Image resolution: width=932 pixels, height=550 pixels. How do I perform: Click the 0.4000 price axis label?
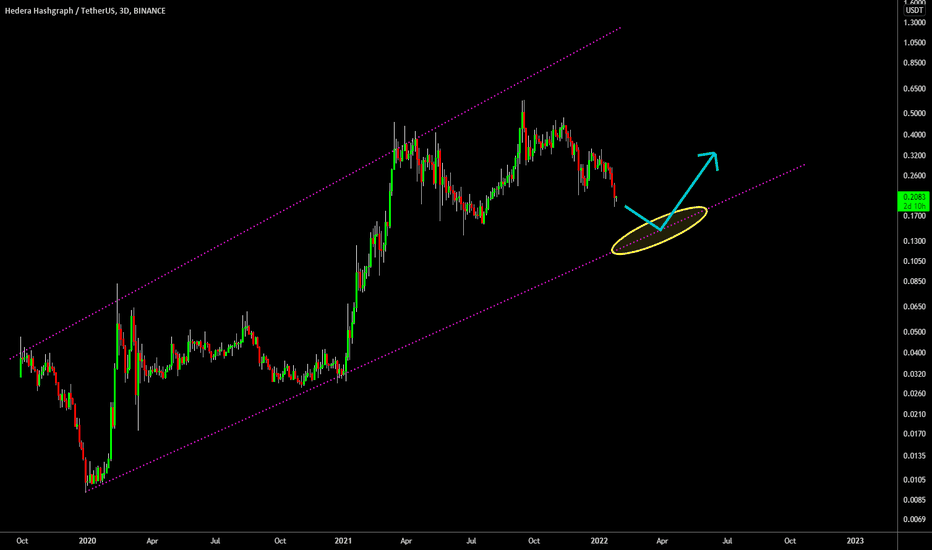(914, 135)
